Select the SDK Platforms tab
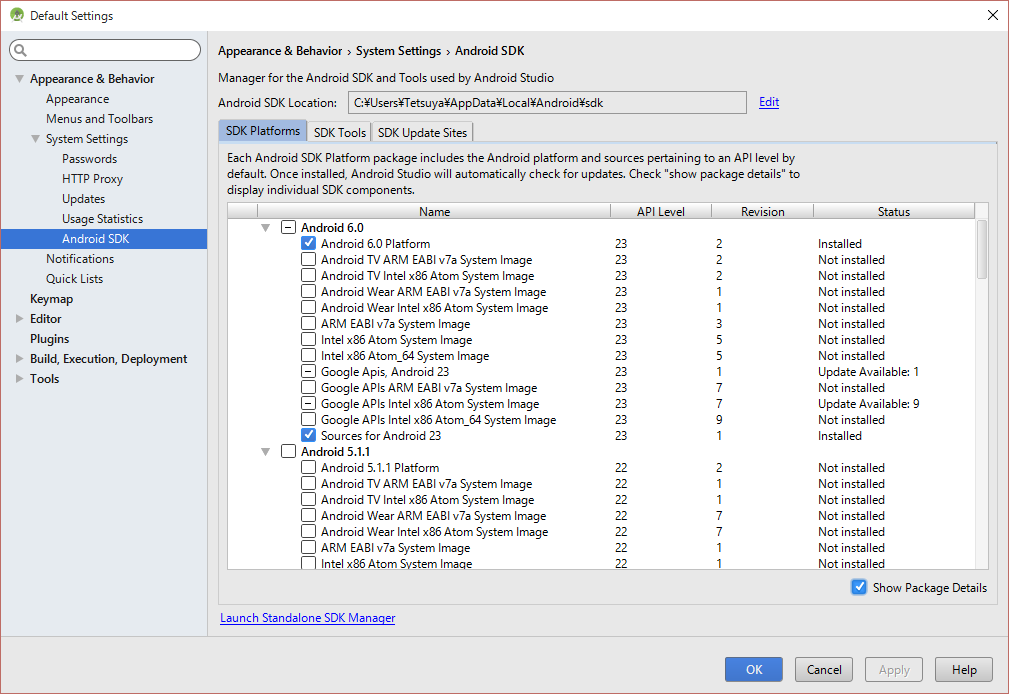Screen dimensions: 1009x694 (x=263, y=131)
